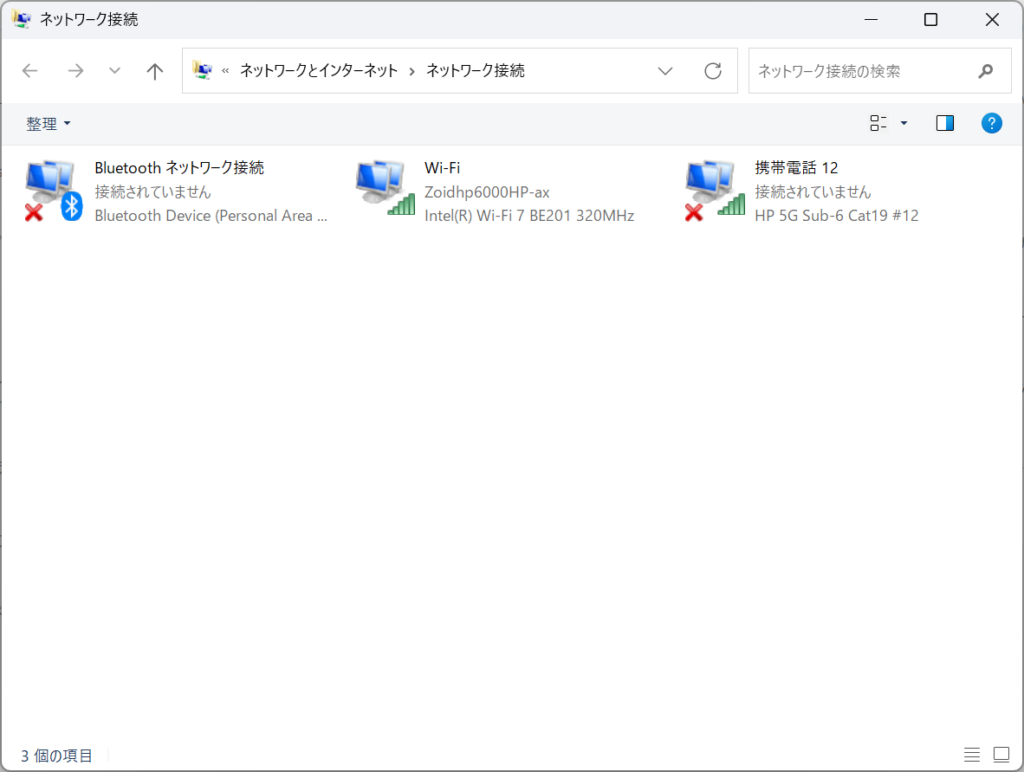Click the search magnifier icon
Viewport: 1024px width, 772px height.
click(x=986, y=71)
